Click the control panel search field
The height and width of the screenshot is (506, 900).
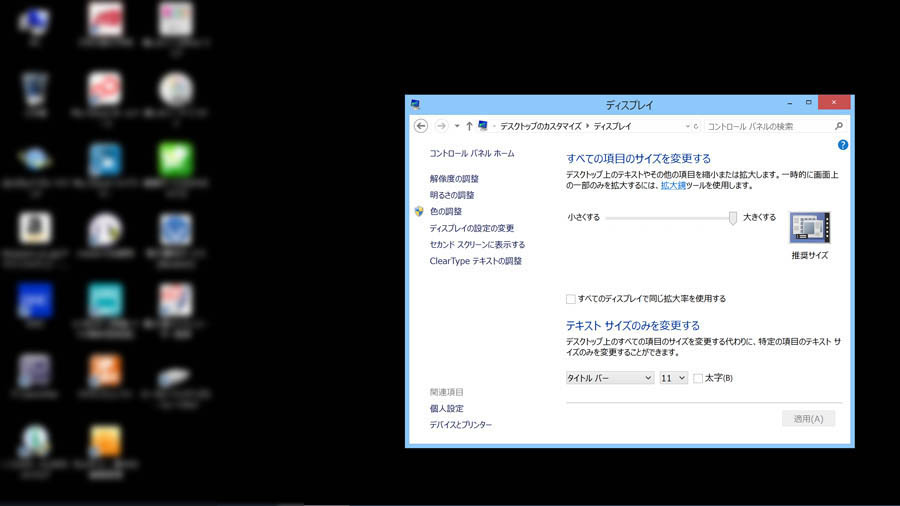pyautogui.click(x=766, y=127)
